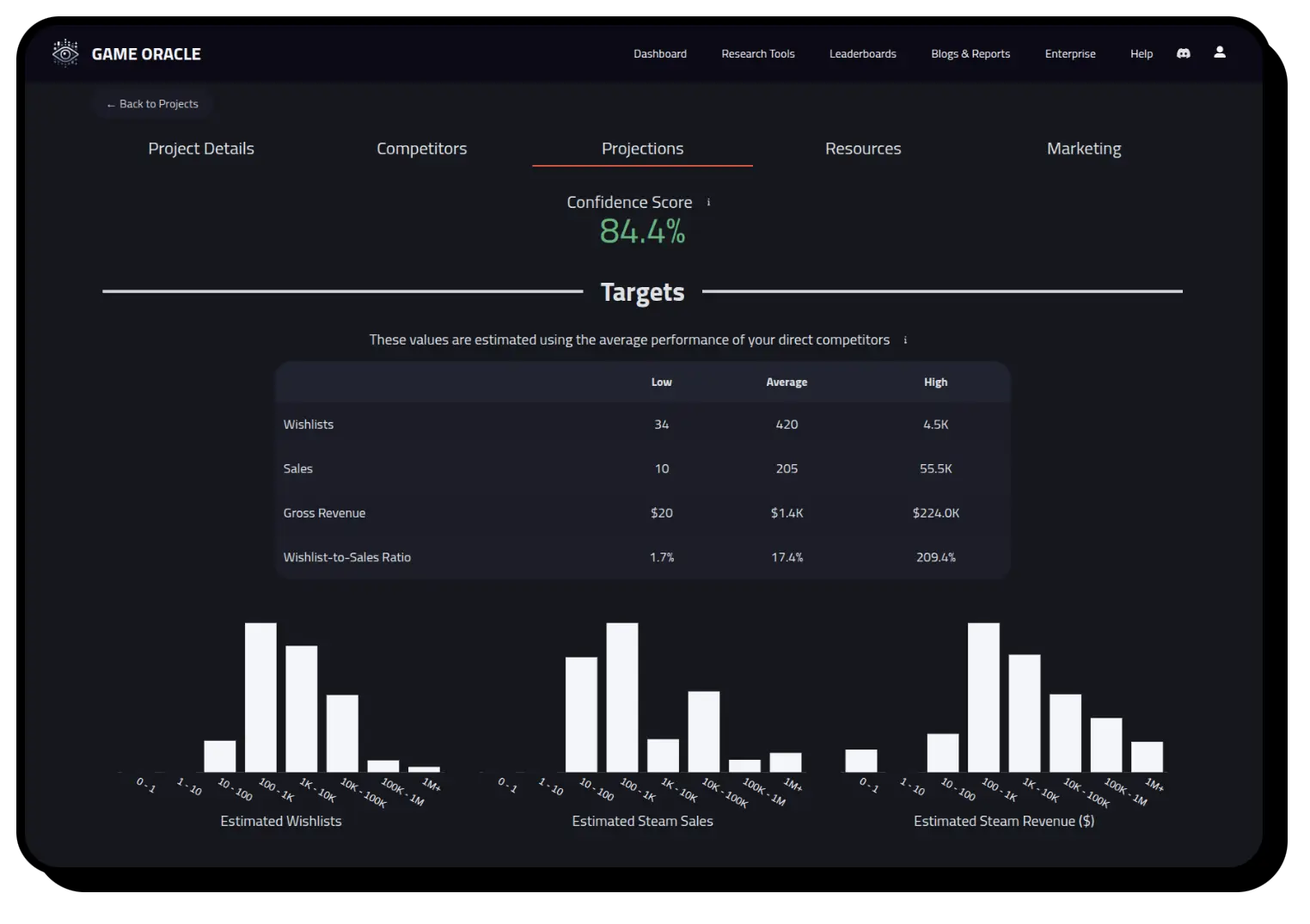Select the Projections tab

pos(642,149)
